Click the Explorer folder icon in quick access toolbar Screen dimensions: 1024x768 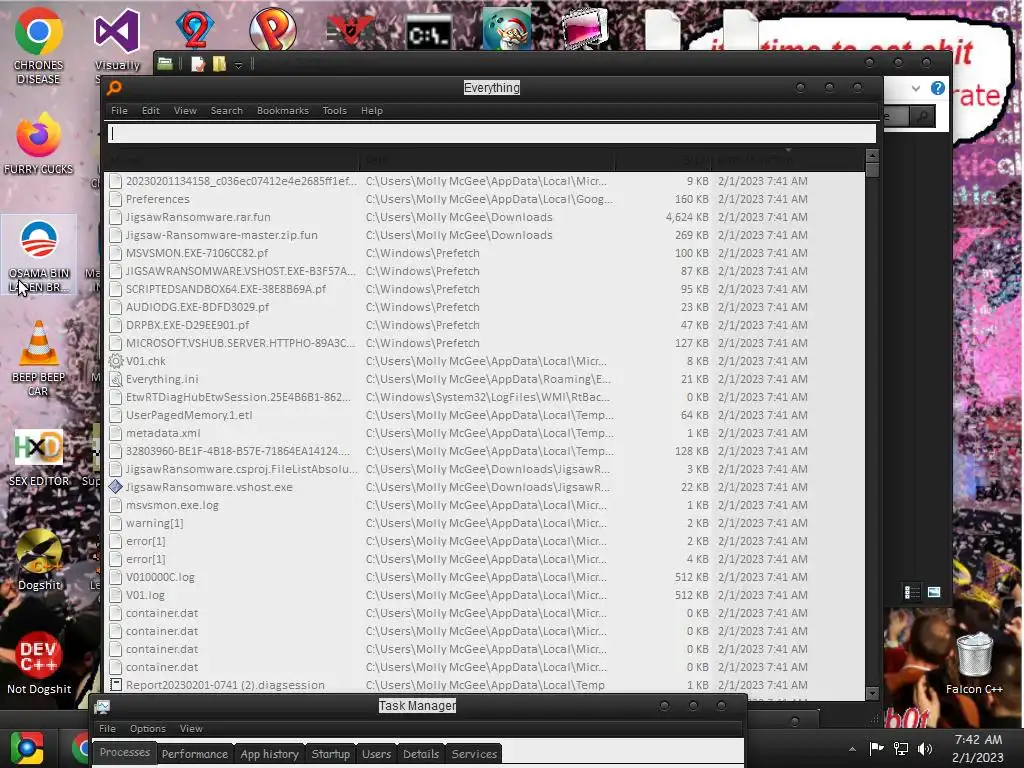coord(165,63)
